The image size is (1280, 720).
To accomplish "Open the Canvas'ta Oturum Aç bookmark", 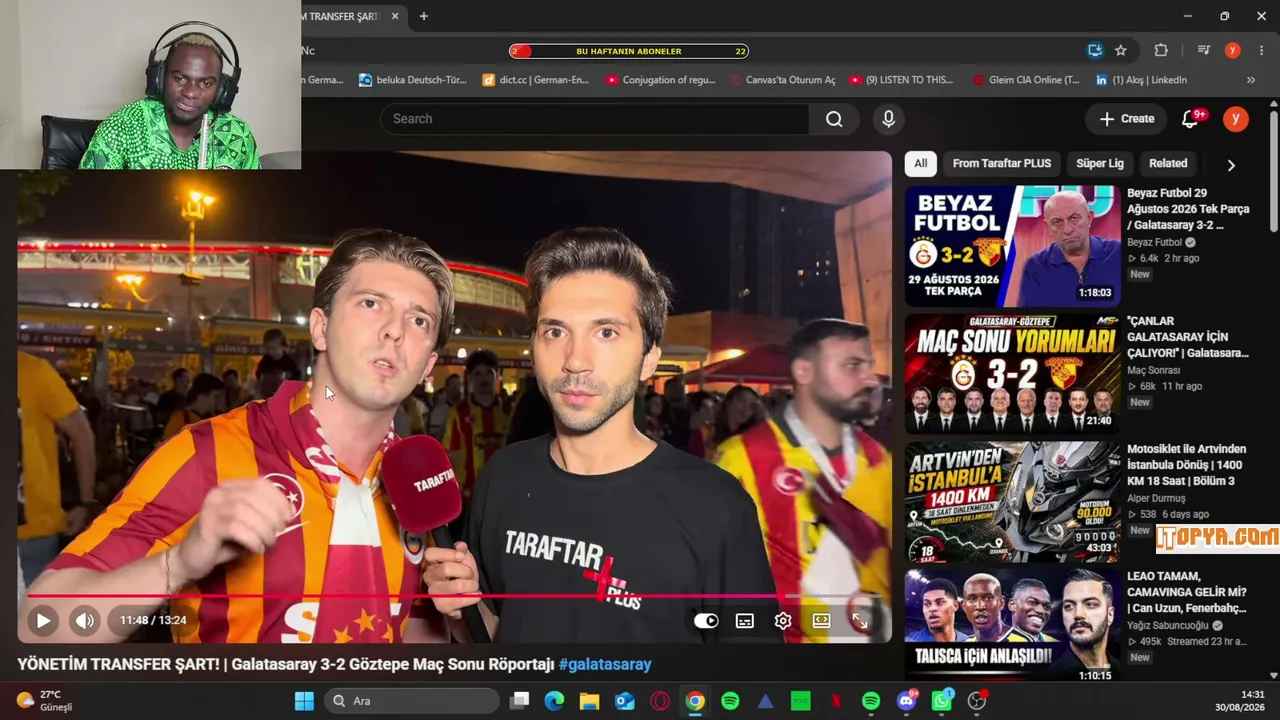I will click(782, 80).
